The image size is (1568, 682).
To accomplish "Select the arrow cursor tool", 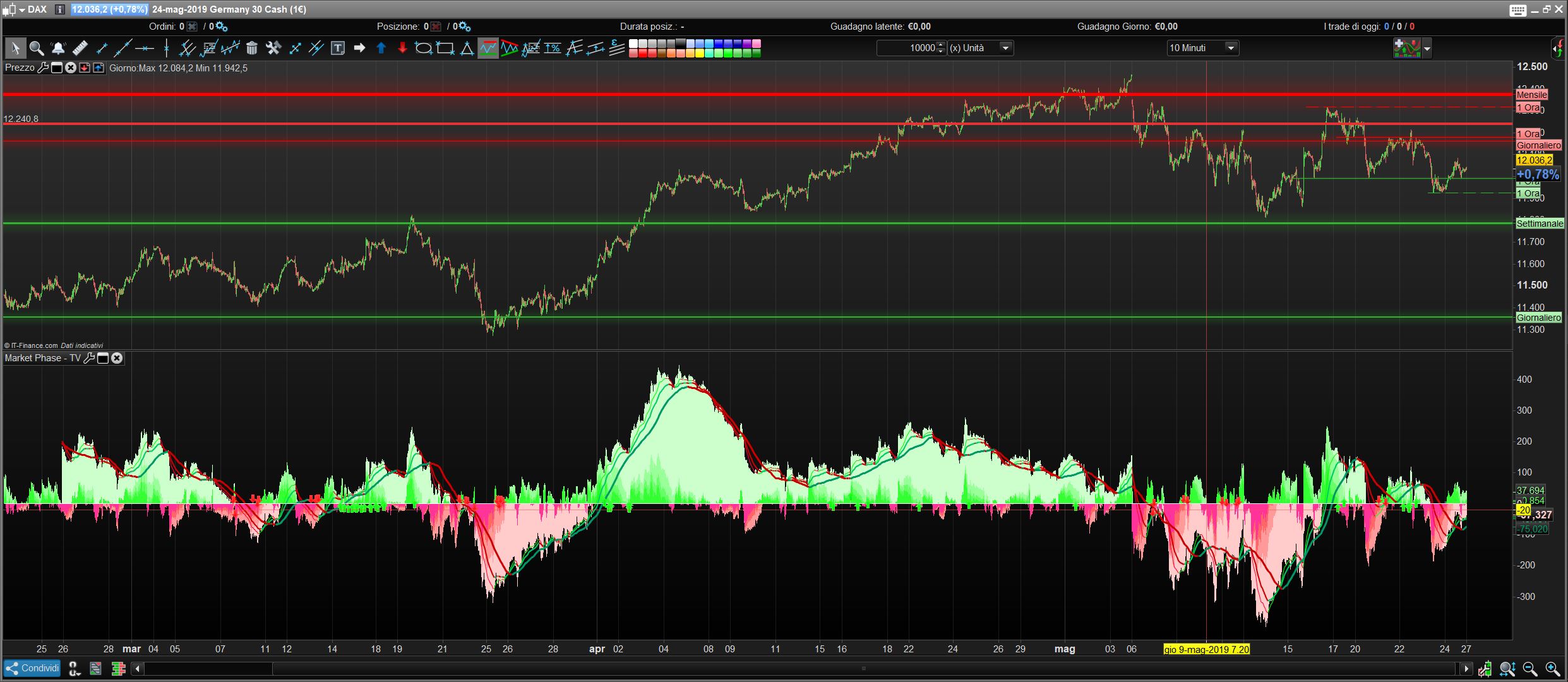I will tap(15, 48).
